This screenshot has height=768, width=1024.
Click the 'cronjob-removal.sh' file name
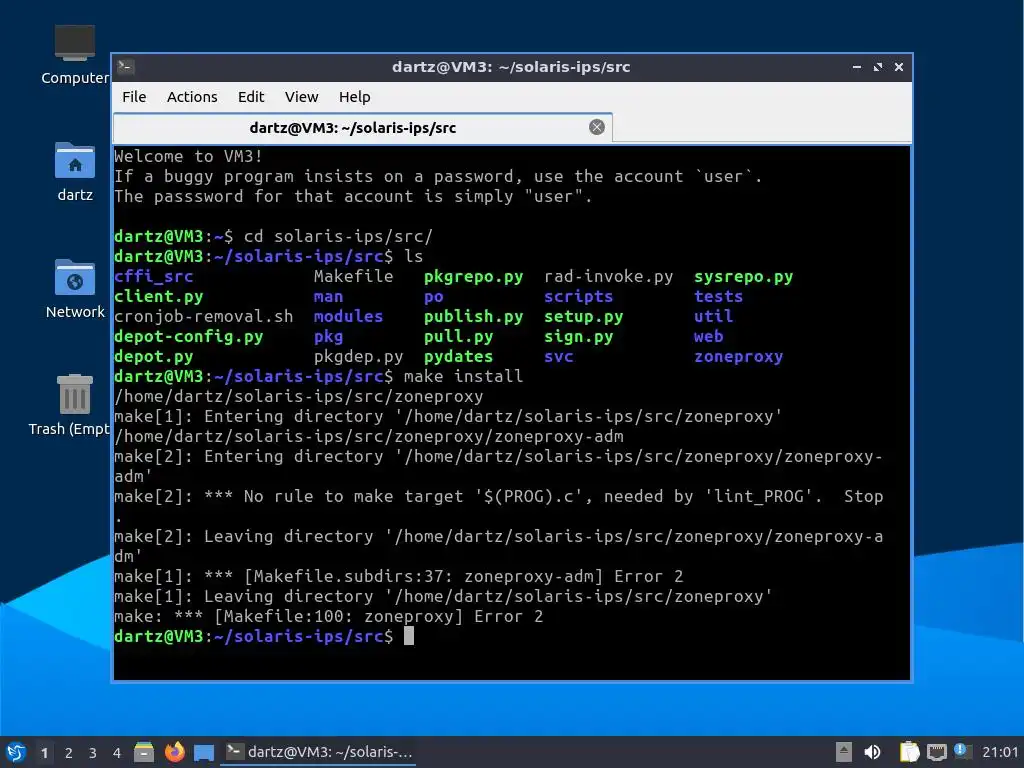[204, 316]
